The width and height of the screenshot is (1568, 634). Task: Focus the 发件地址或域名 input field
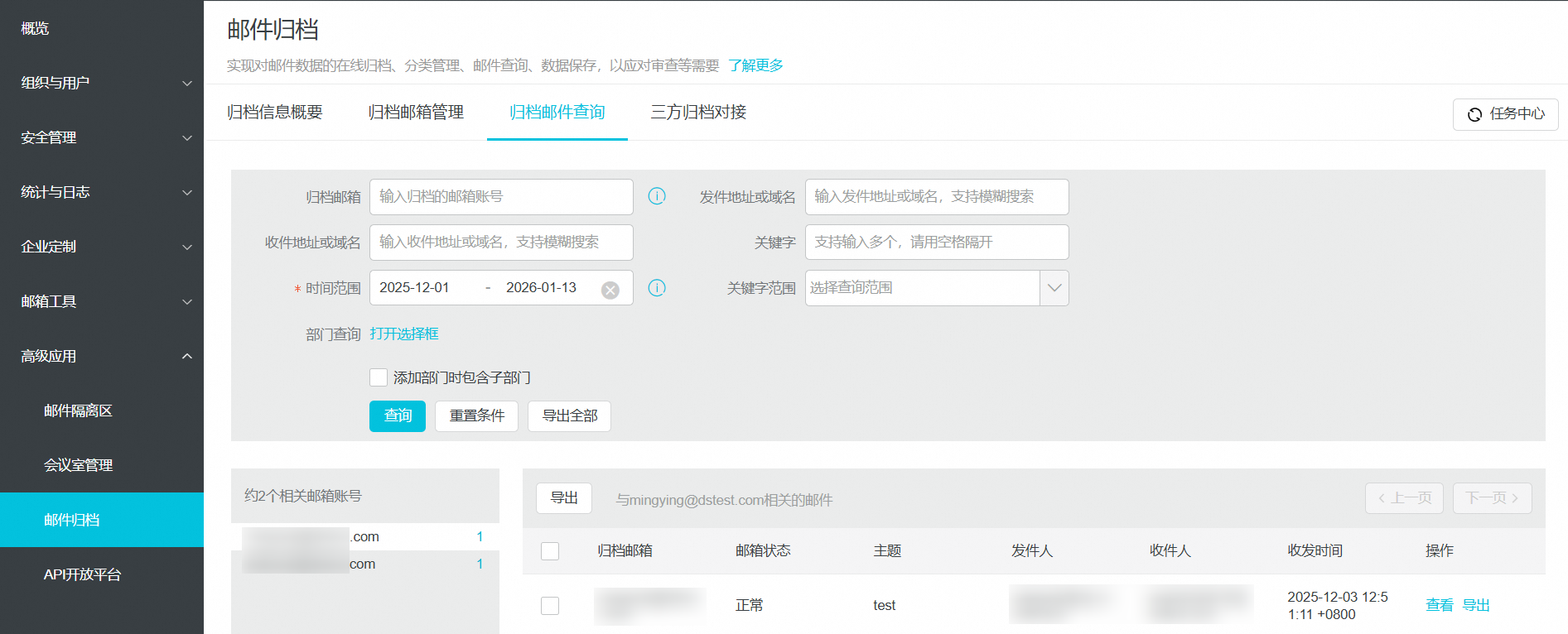pos(937,197)
